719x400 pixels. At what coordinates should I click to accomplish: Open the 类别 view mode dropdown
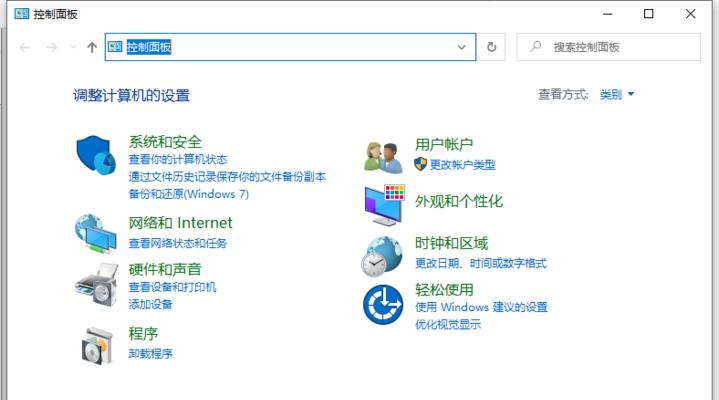pyautogui.click(x=617, y=94)
